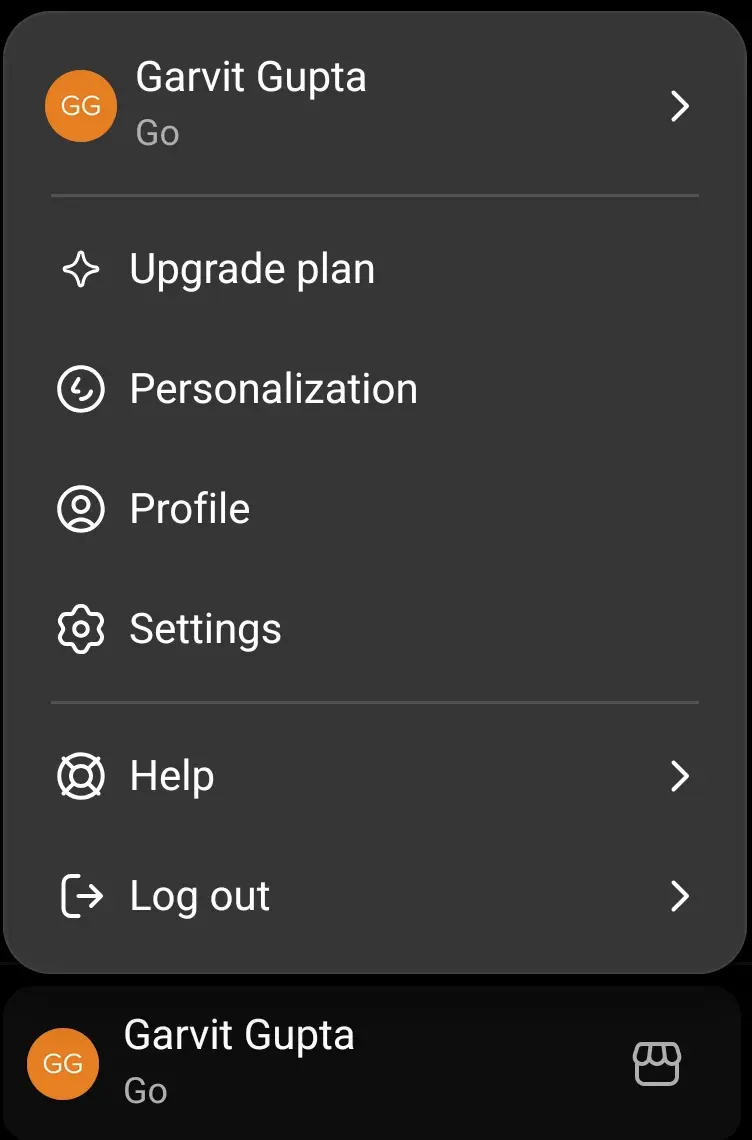
Task: Select the Help label
Action: coord(172,776)
